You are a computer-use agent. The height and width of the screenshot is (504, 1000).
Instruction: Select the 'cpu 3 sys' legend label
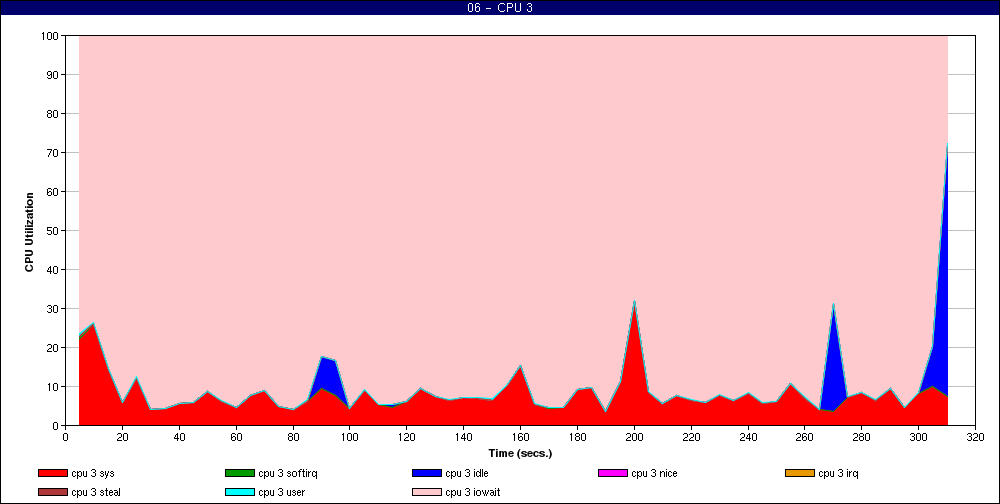pos(93,473)
